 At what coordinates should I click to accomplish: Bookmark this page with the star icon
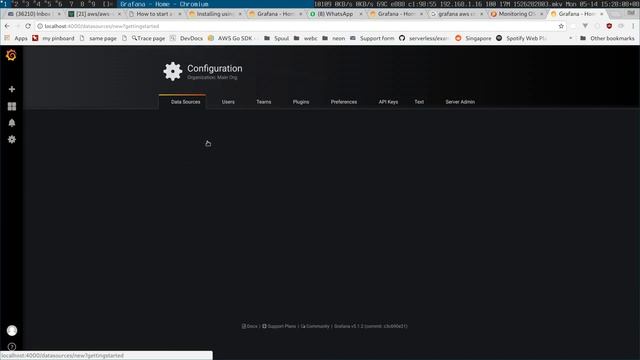click(561, 26)
